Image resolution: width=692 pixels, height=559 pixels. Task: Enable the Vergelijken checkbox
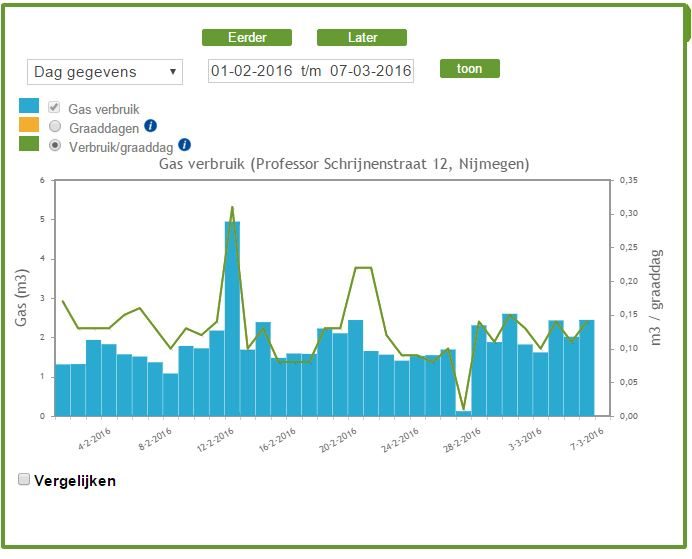(24, 479)
